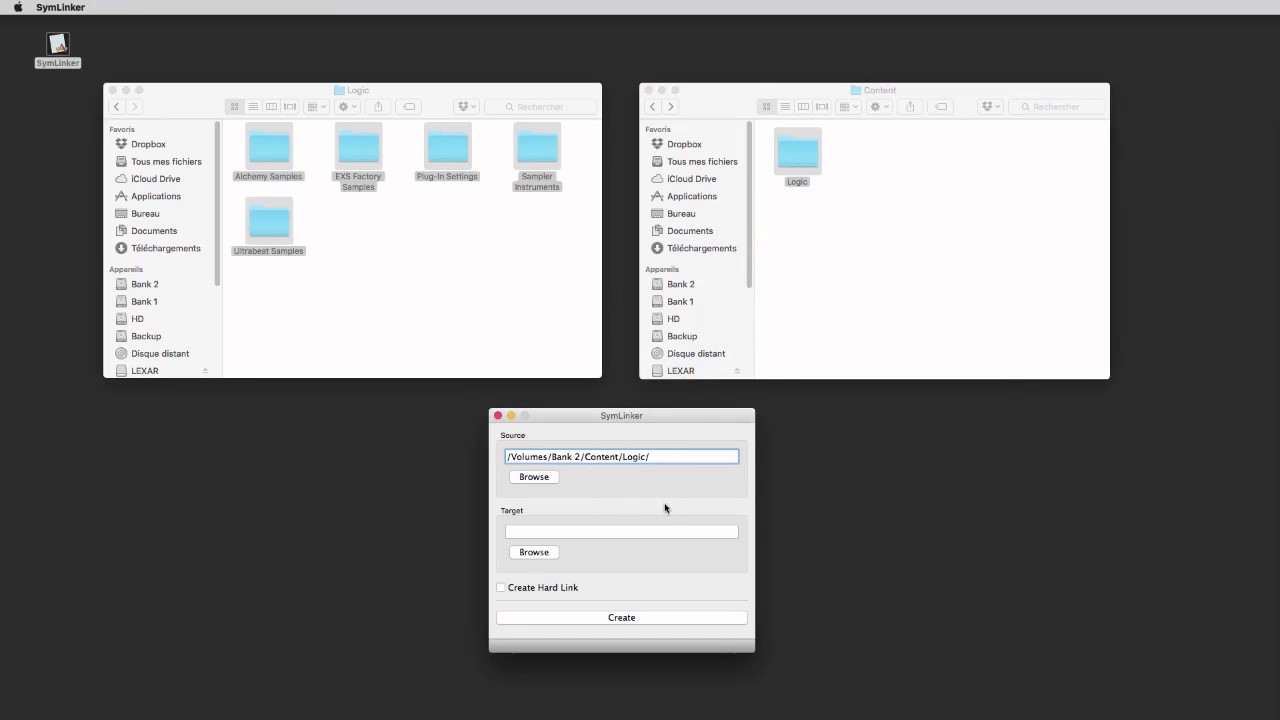The image size is (1280, 720).
Task: Select Bank 2 drive in Content window sidebar
Action: pos(680,284)
